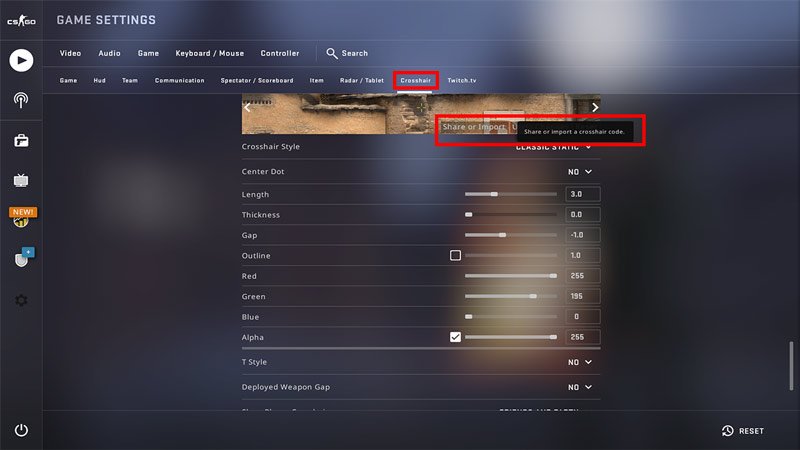Open the shield stats icon
Screen dimensions: 800x450
click(23, 258)
